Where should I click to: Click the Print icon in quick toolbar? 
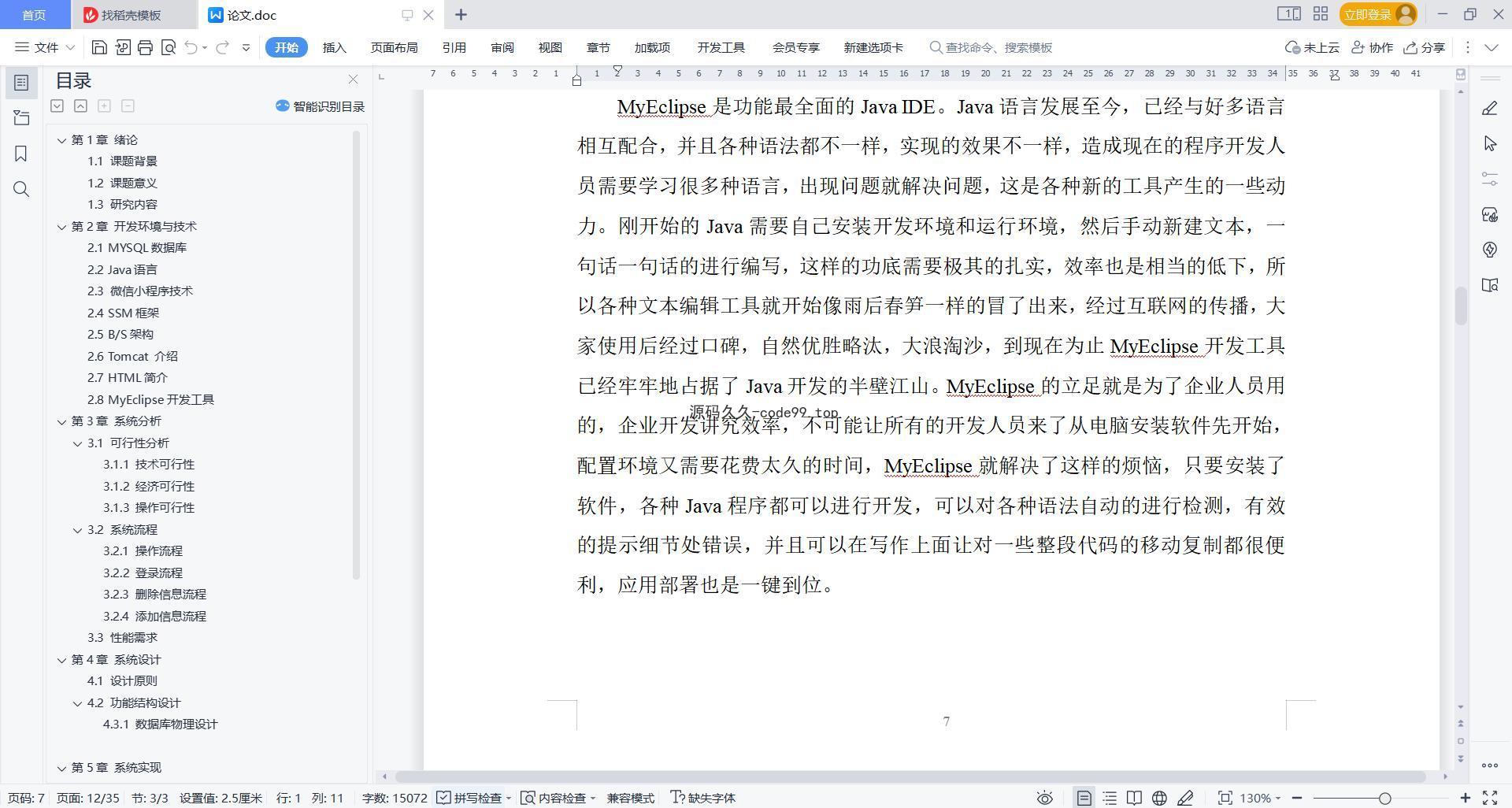pos(145,48)
